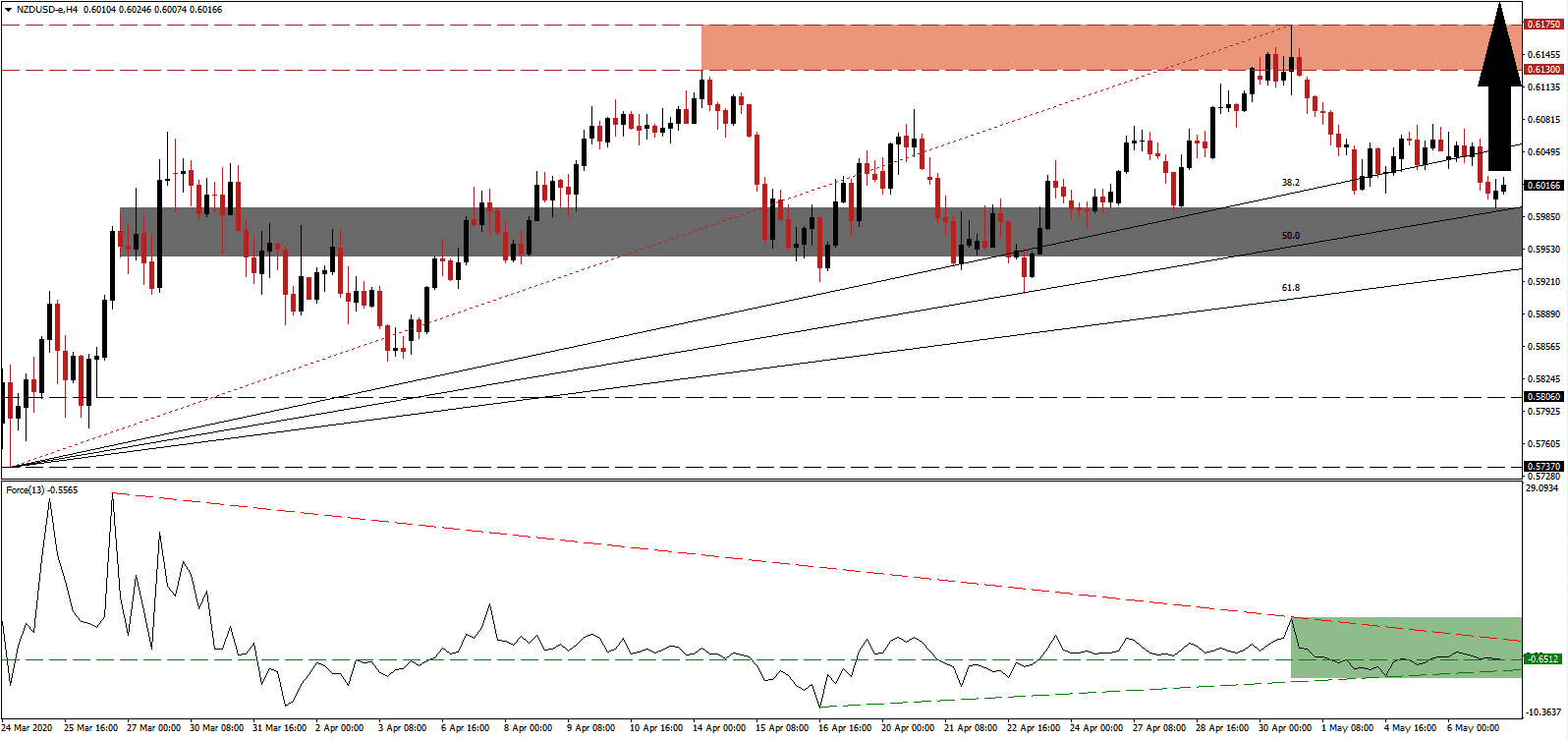Select the 0.57370 support level label
The width and height of the screenshot is (1568, 739).
pyautogui.click(x=1542, y=467)
